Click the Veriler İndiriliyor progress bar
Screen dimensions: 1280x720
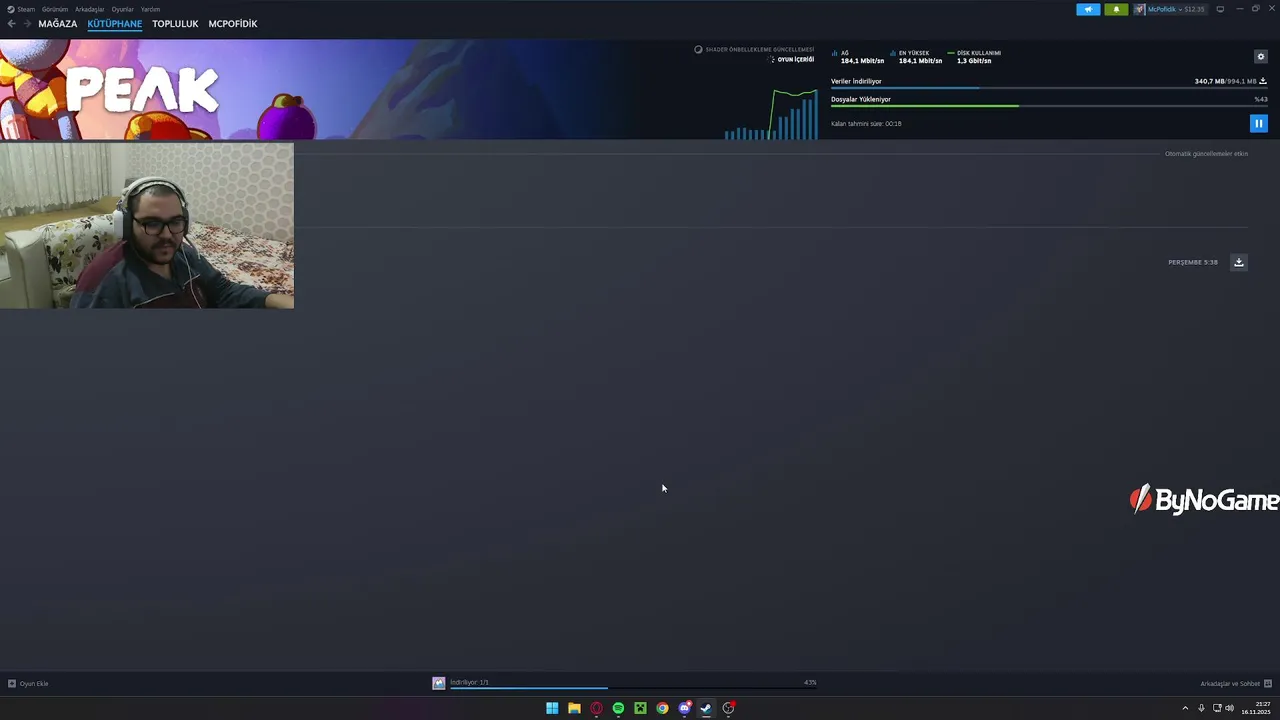coord(1049,88)
